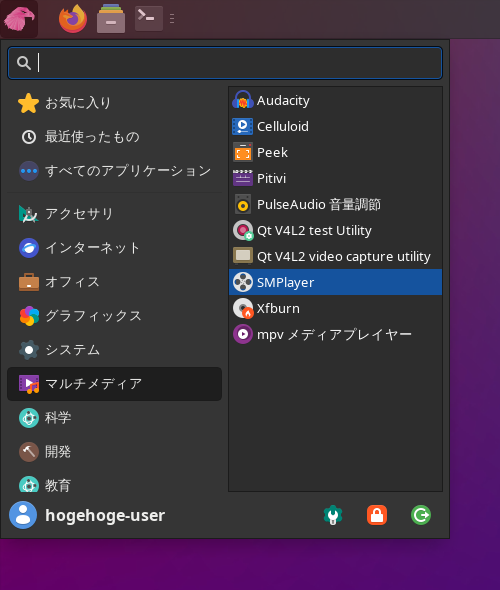
Task: Show 最近使ったもの recent items
Action: [x=114, y=137]
